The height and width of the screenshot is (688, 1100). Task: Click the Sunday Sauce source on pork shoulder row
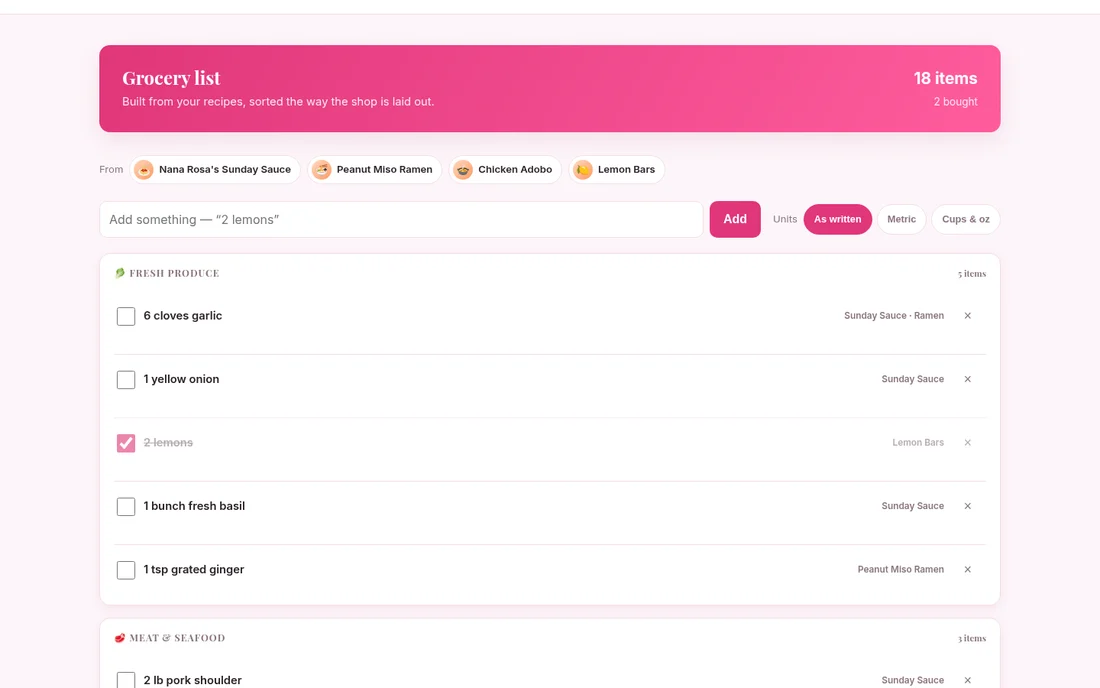point(913,680)
